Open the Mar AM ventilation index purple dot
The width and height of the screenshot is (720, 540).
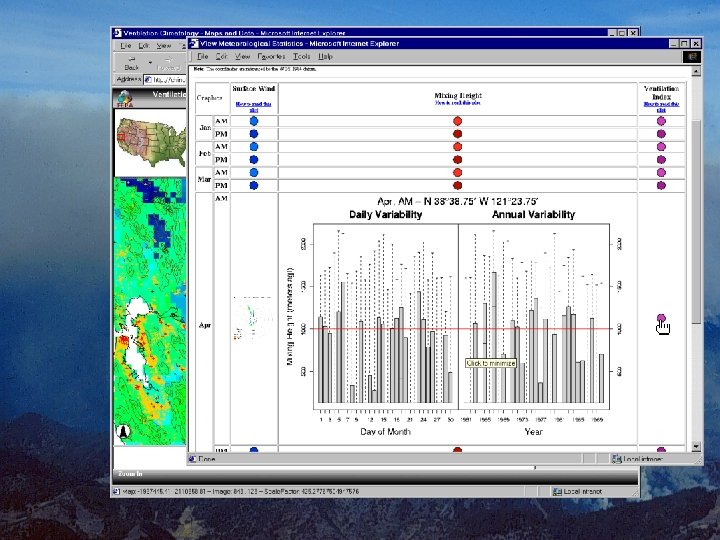pyautogui.click(x=661, y=173)
